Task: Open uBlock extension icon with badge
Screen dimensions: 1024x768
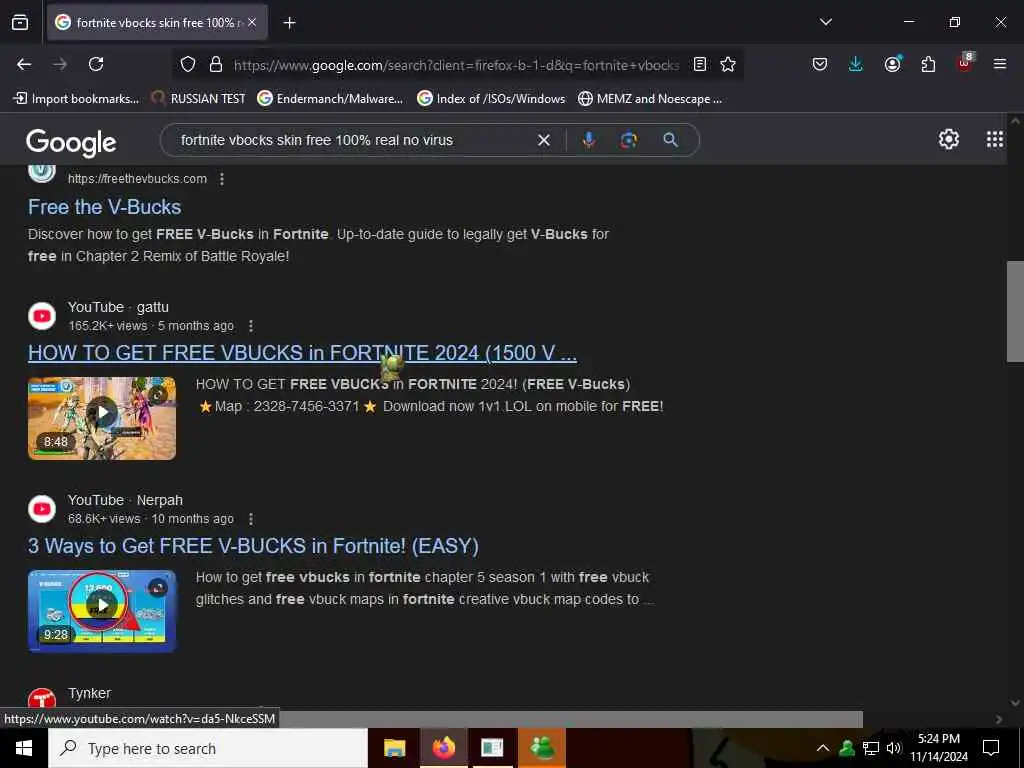Action: (965, 63)
